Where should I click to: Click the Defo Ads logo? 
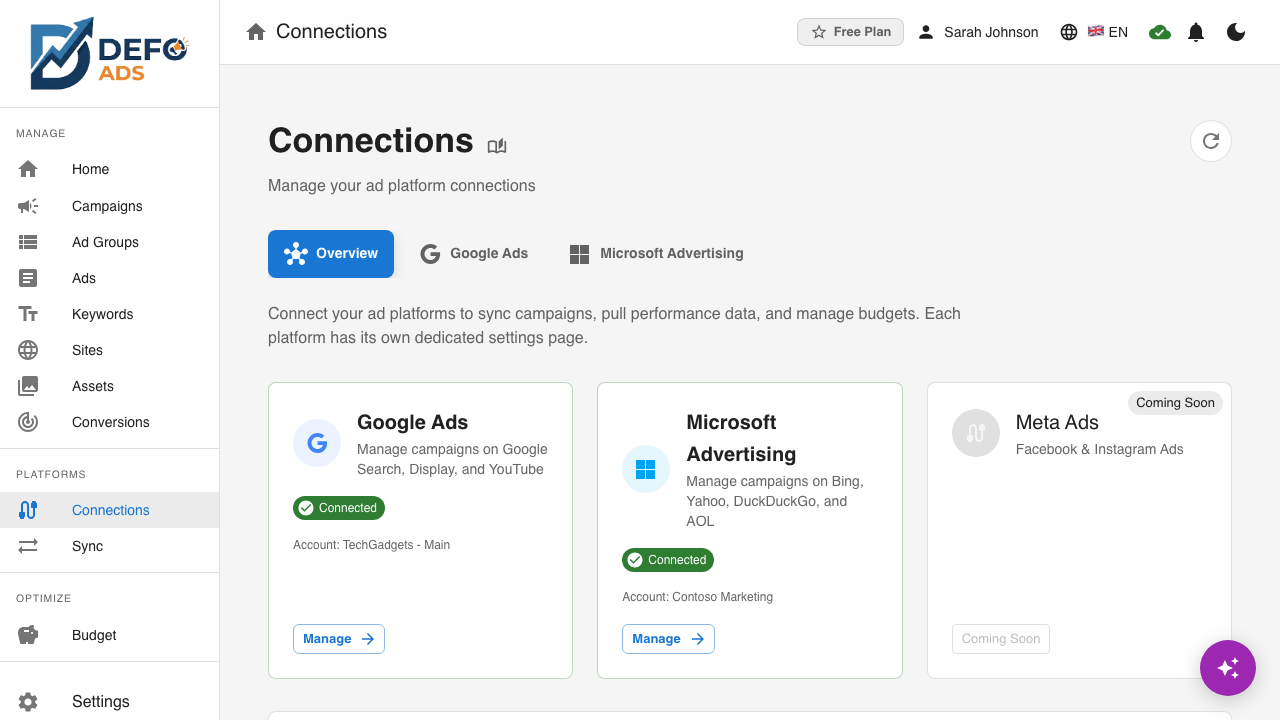coord(109,54)
